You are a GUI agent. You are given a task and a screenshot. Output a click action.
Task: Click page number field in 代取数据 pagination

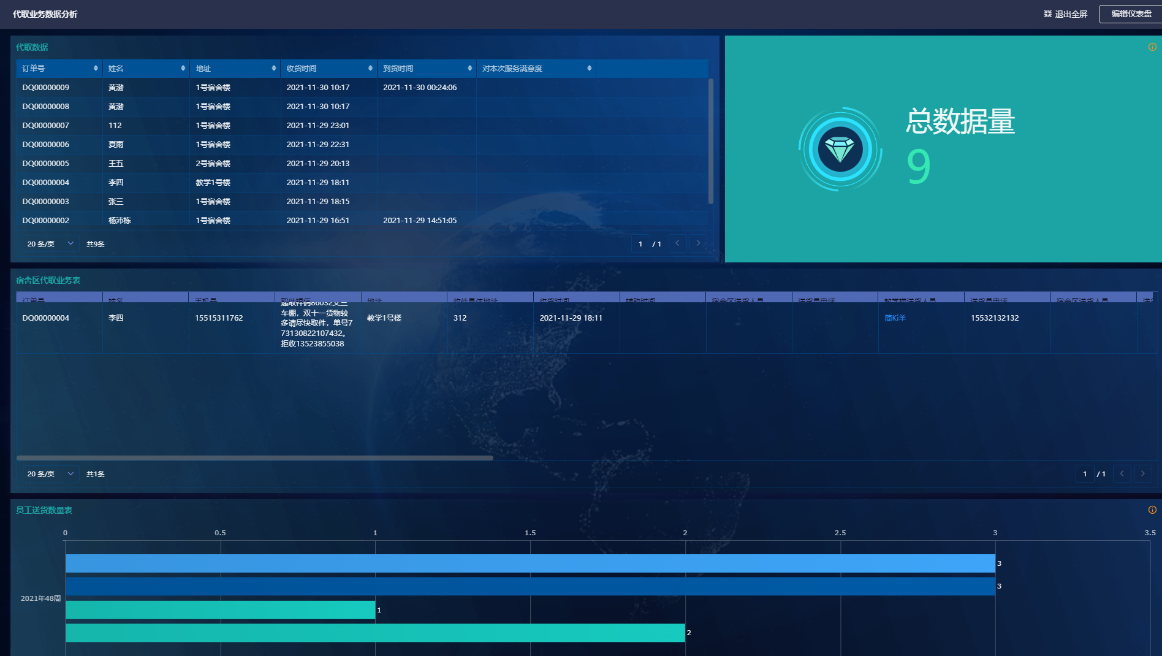tap(640, 243)
